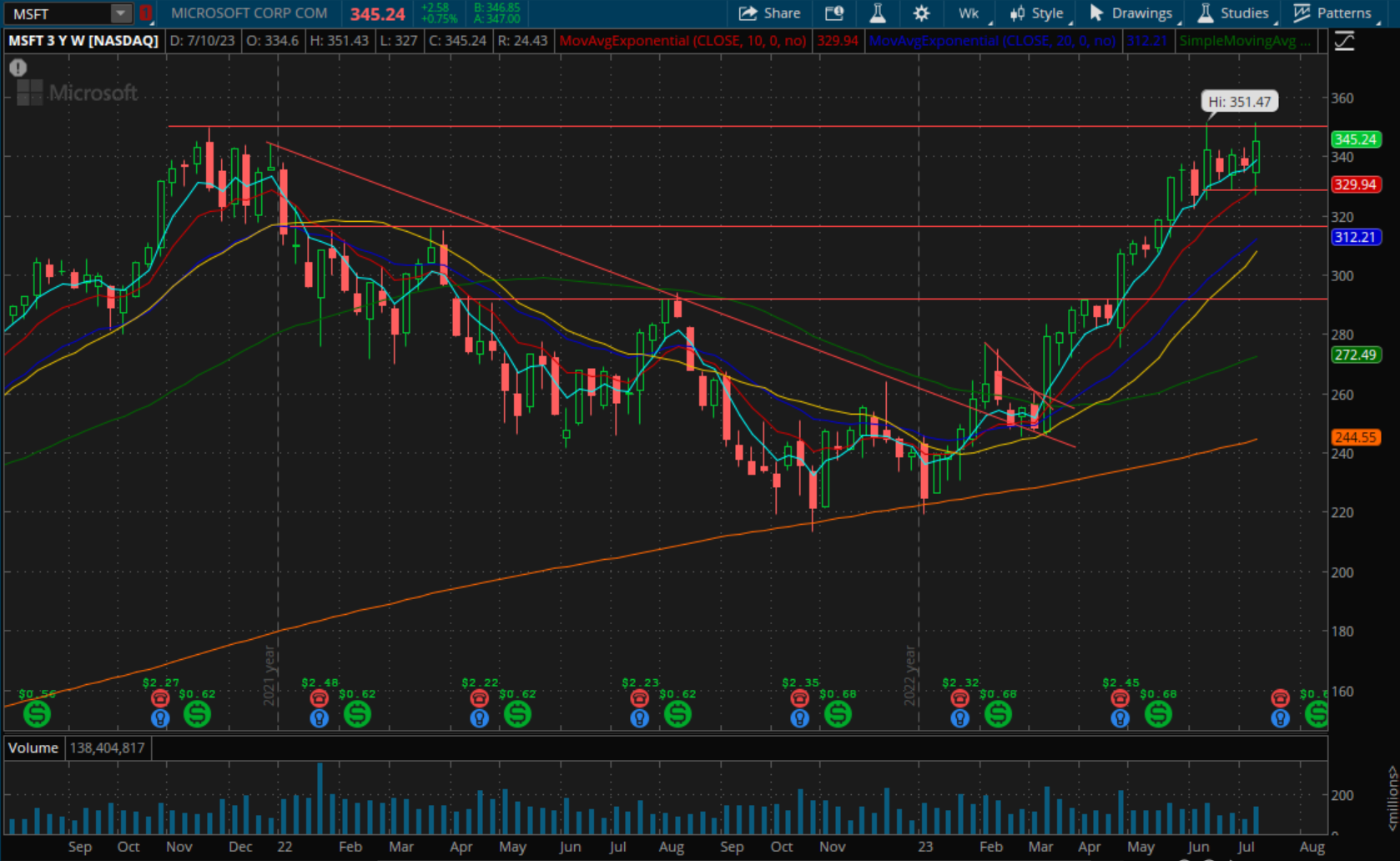Click the Volume study label
This screenshot has width=1400, height=861.
[33, 748]
